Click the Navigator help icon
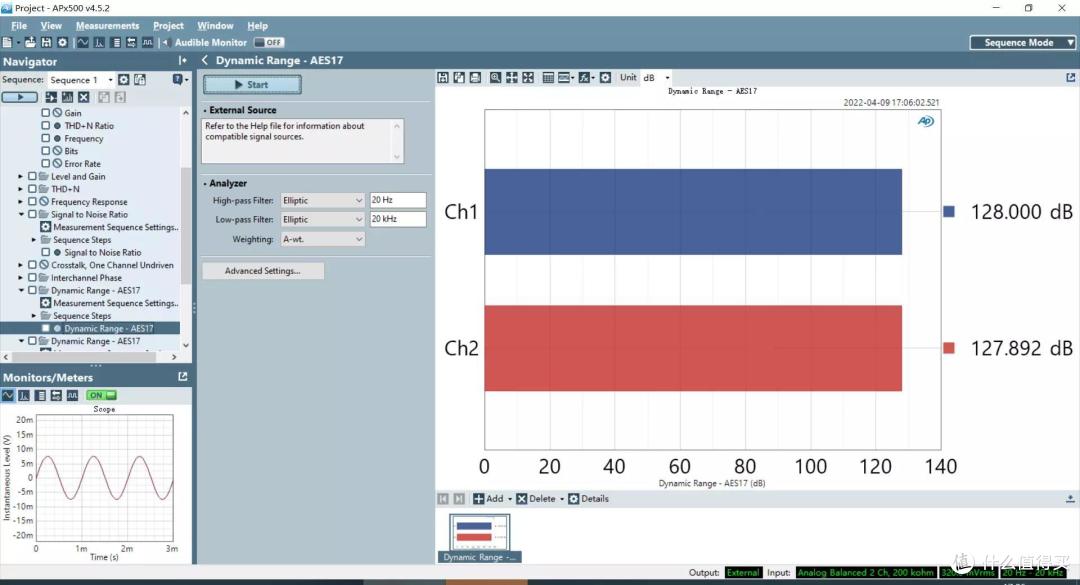 177,80
